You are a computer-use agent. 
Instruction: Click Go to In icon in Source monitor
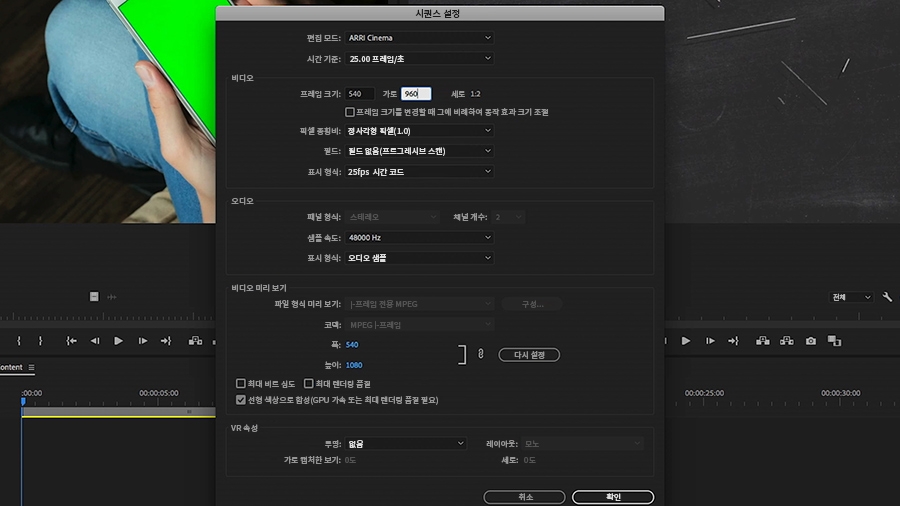[x=71, y=341]
